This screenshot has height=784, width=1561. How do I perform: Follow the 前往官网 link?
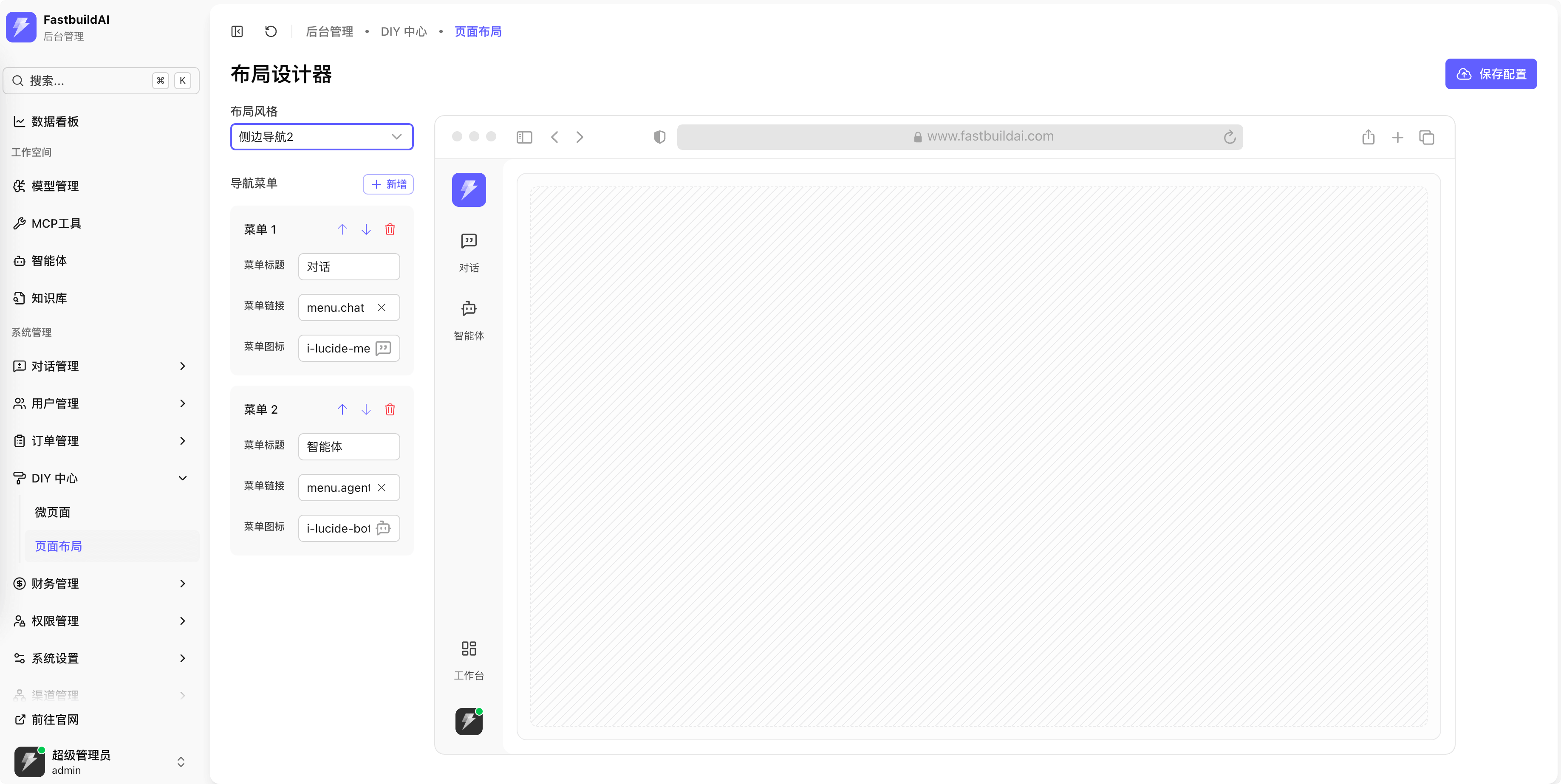54,720
